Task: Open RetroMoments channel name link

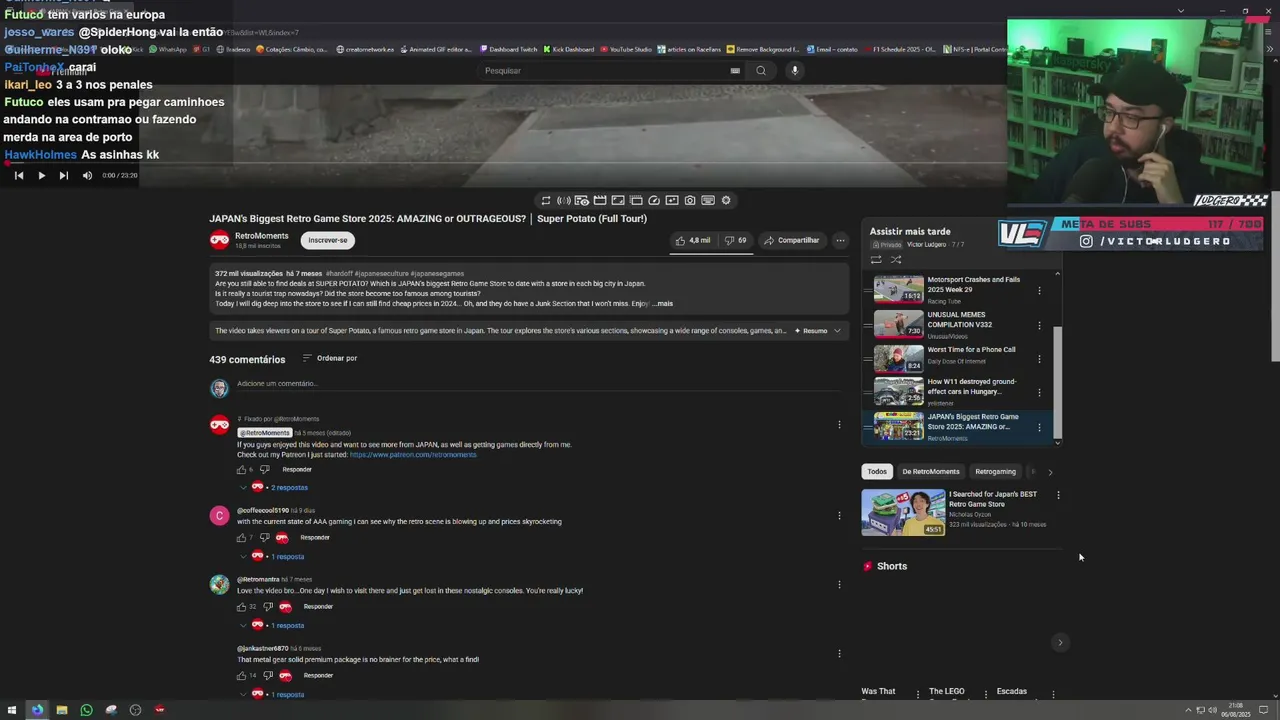Action: coord(262,236)
